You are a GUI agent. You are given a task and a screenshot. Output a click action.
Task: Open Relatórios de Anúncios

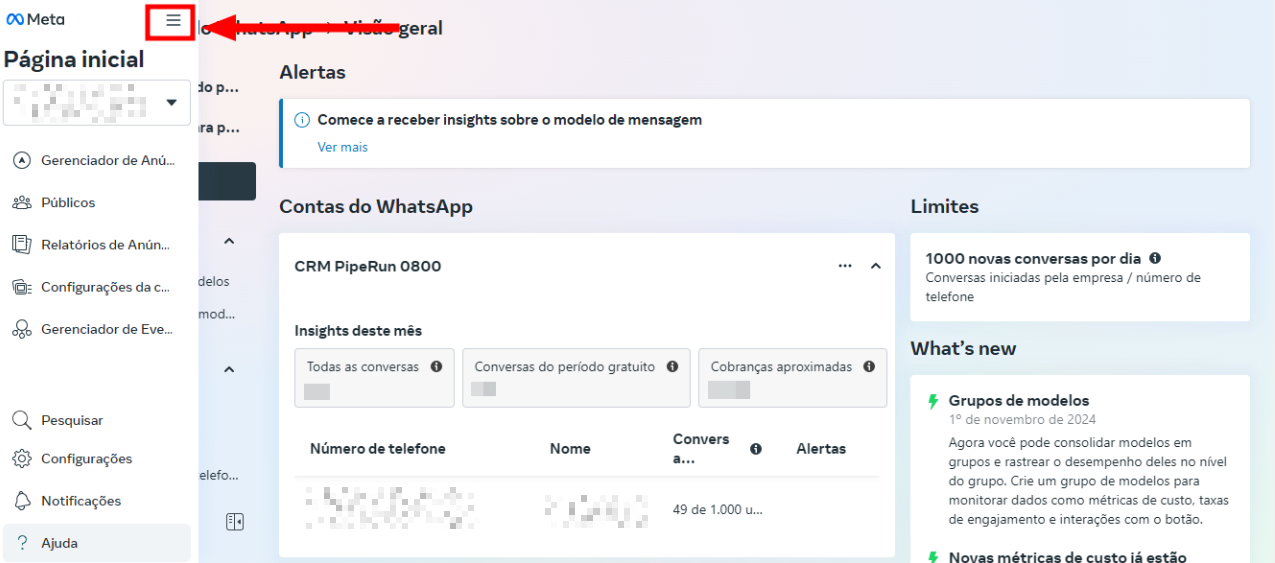point(105,244)
